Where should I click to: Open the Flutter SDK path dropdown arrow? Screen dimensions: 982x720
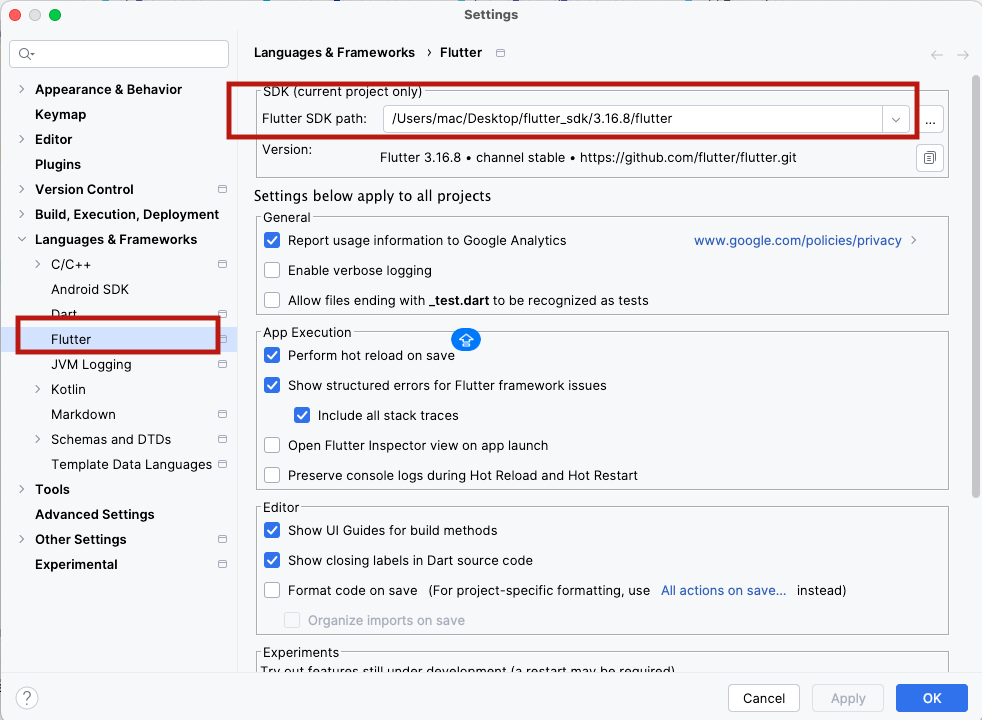pyautogui.click(x=896, y=120)
